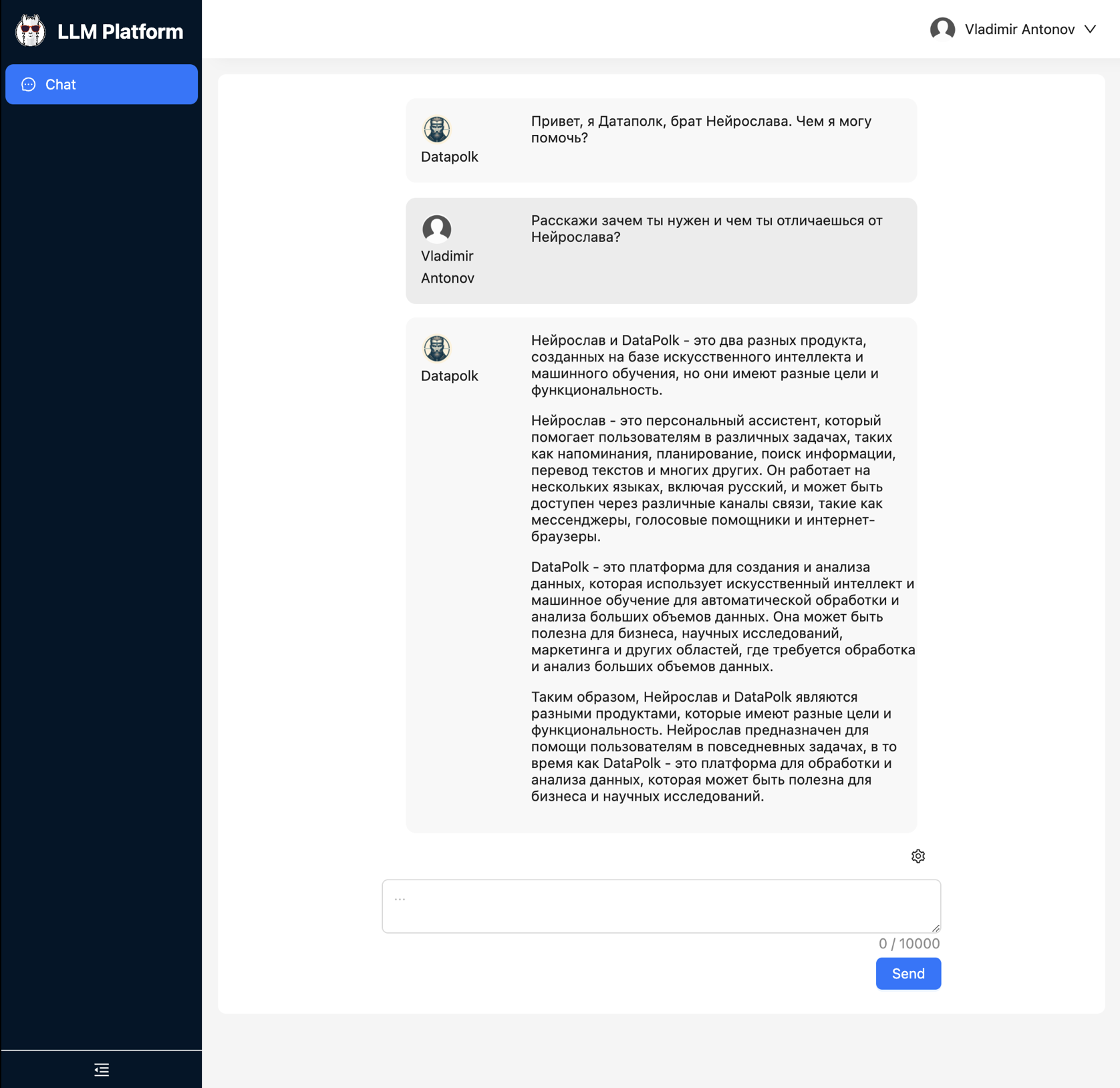
Task: Click the question text 'Расскажи зачем ты нужен'
Action: coord(707,229)
